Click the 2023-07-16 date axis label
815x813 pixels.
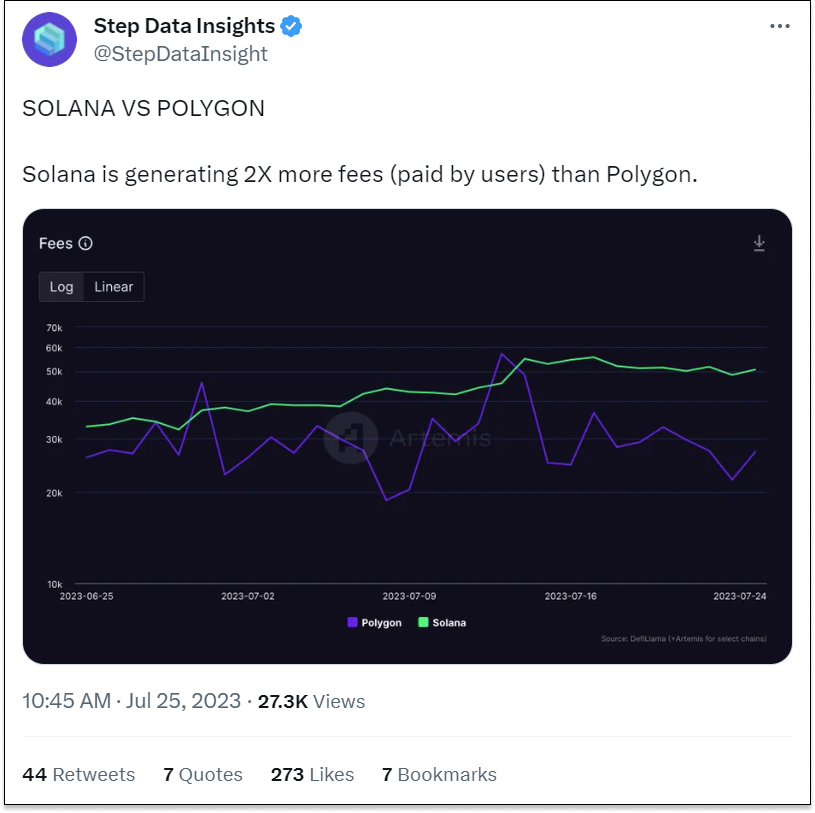click(x=570, y=596)
